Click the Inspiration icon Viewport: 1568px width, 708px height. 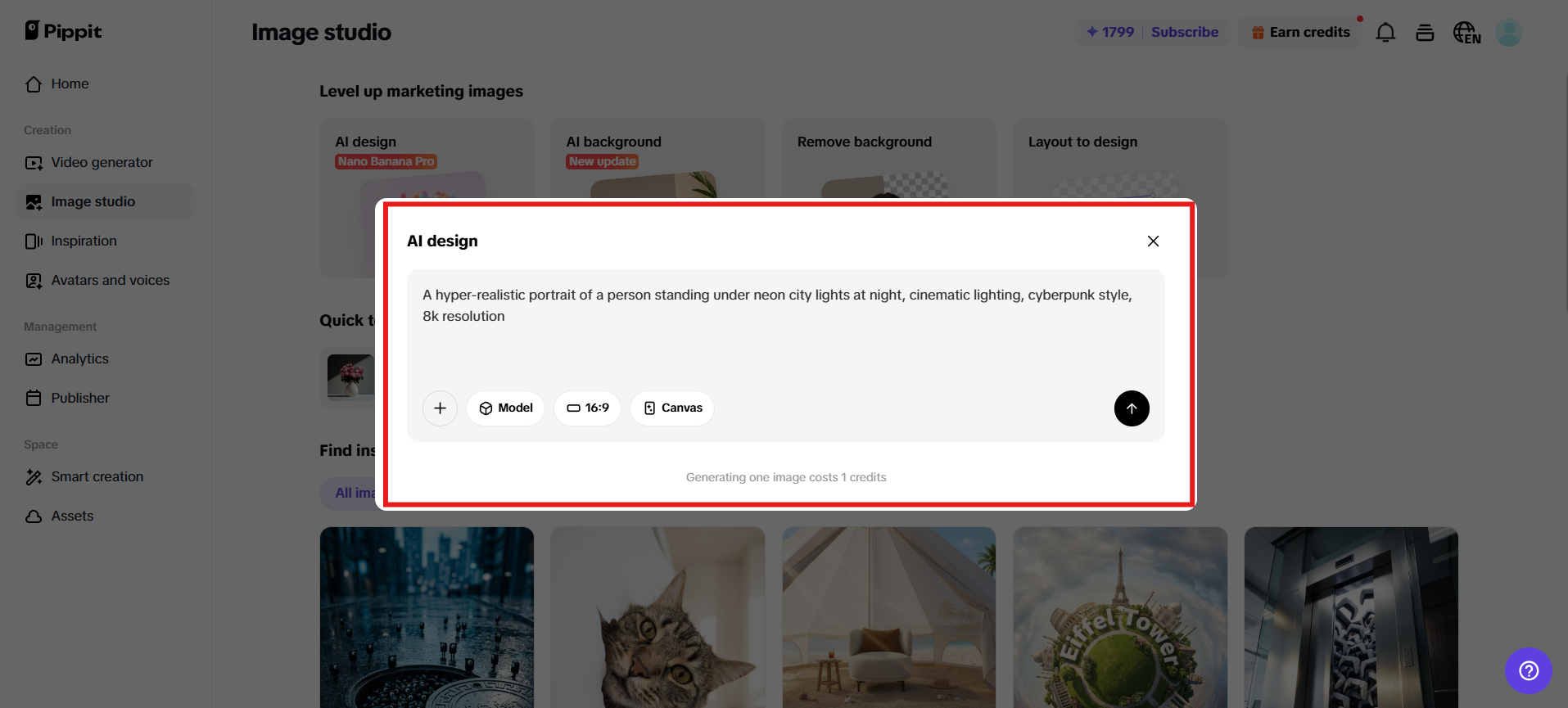34,241
